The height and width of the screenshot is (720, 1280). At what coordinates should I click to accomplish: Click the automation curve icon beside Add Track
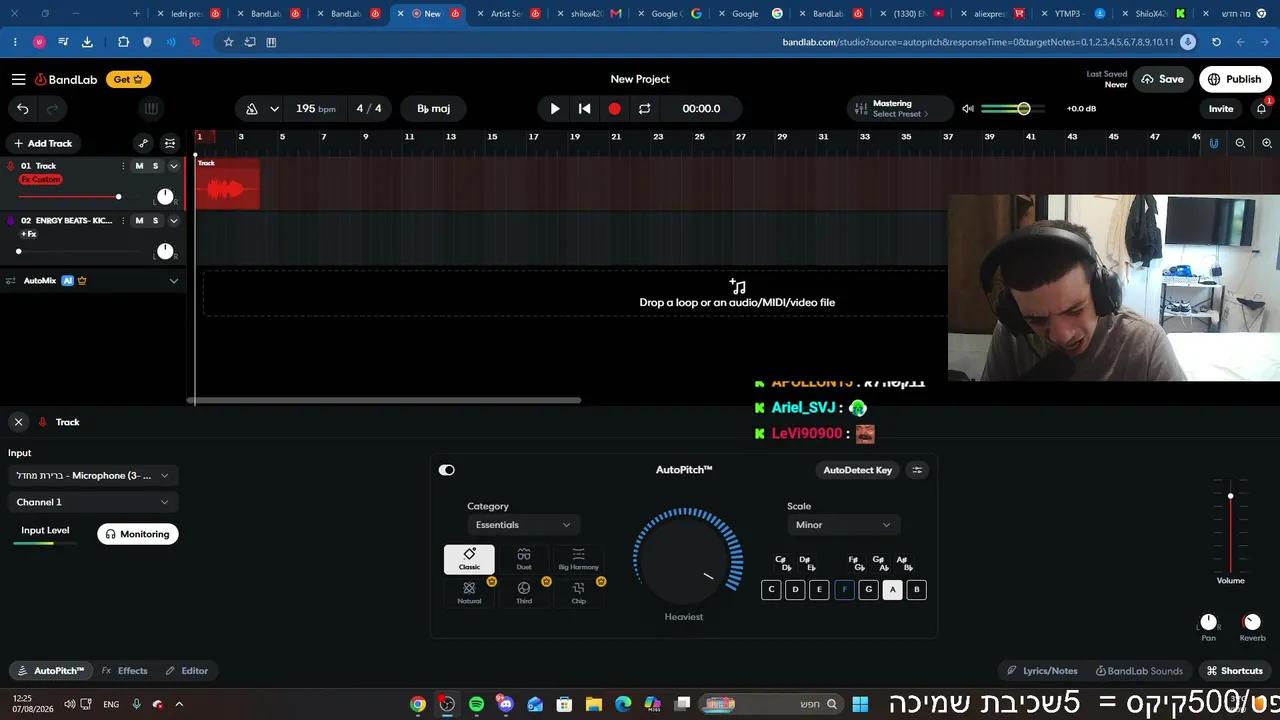tap(143, 143)
